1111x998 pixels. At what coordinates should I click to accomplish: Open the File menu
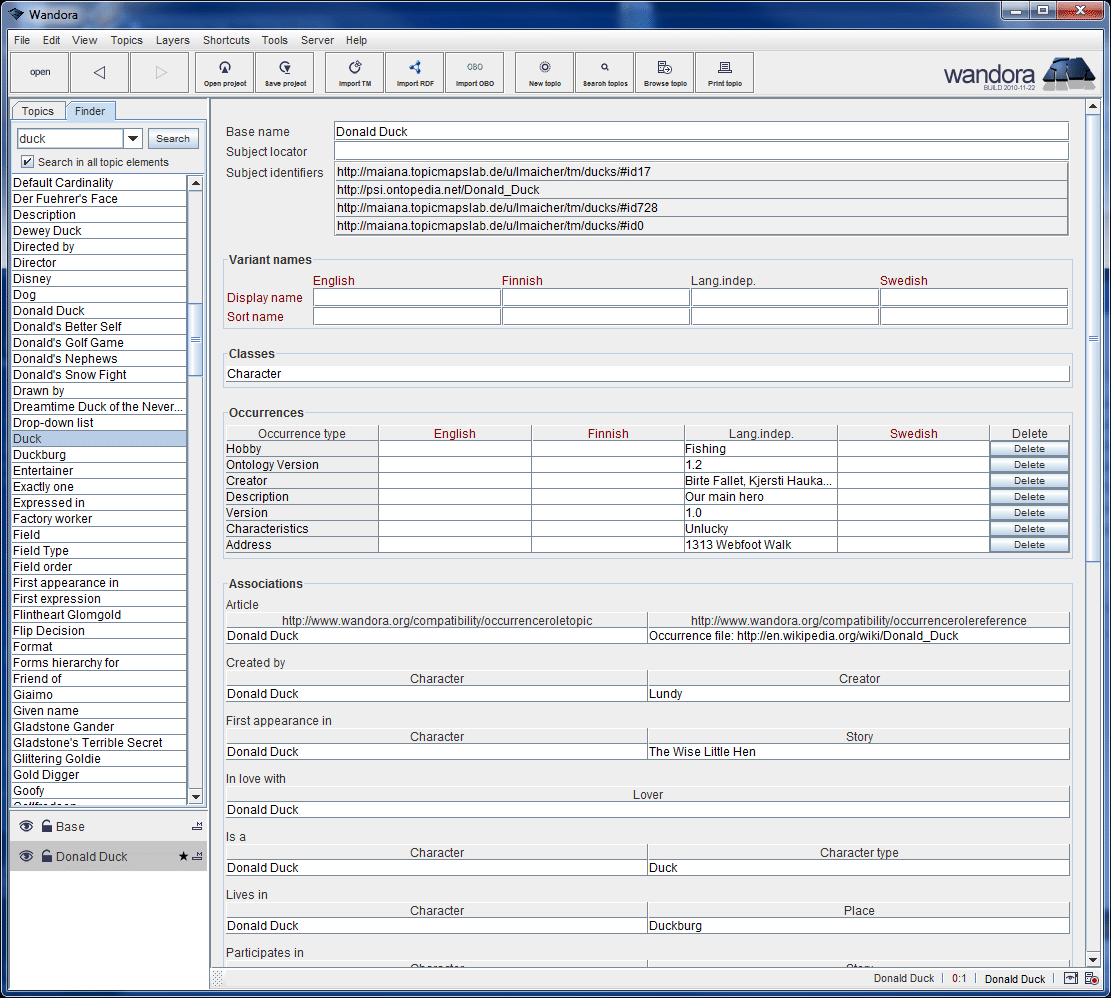pyautogui.click(x=22, y=40)
